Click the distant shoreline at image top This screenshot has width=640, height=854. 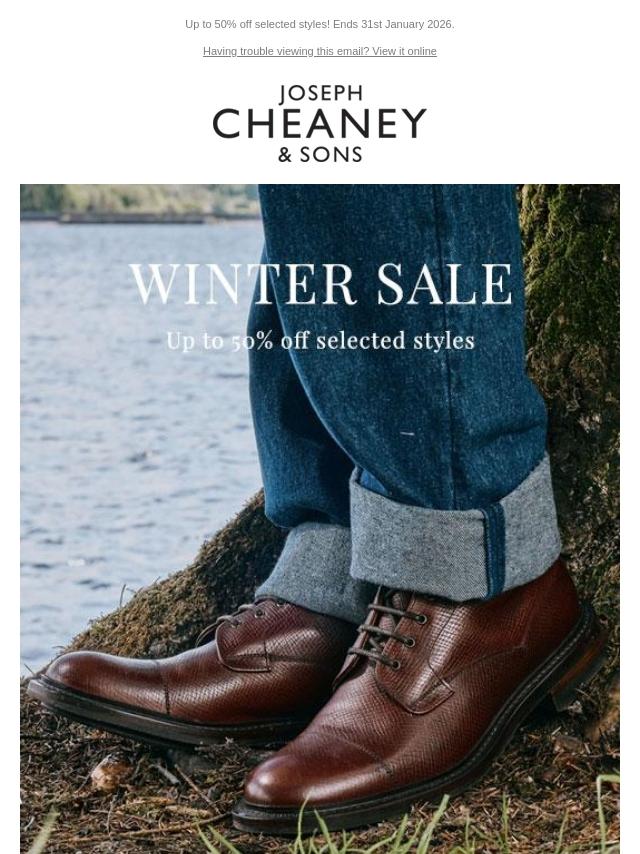[140, 203]
